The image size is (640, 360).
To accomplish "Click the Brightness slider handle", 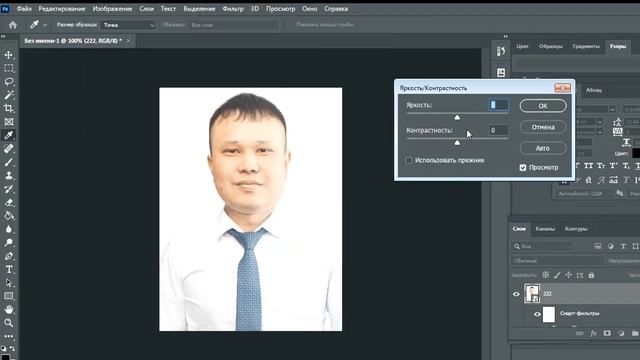I will [457, 117].
